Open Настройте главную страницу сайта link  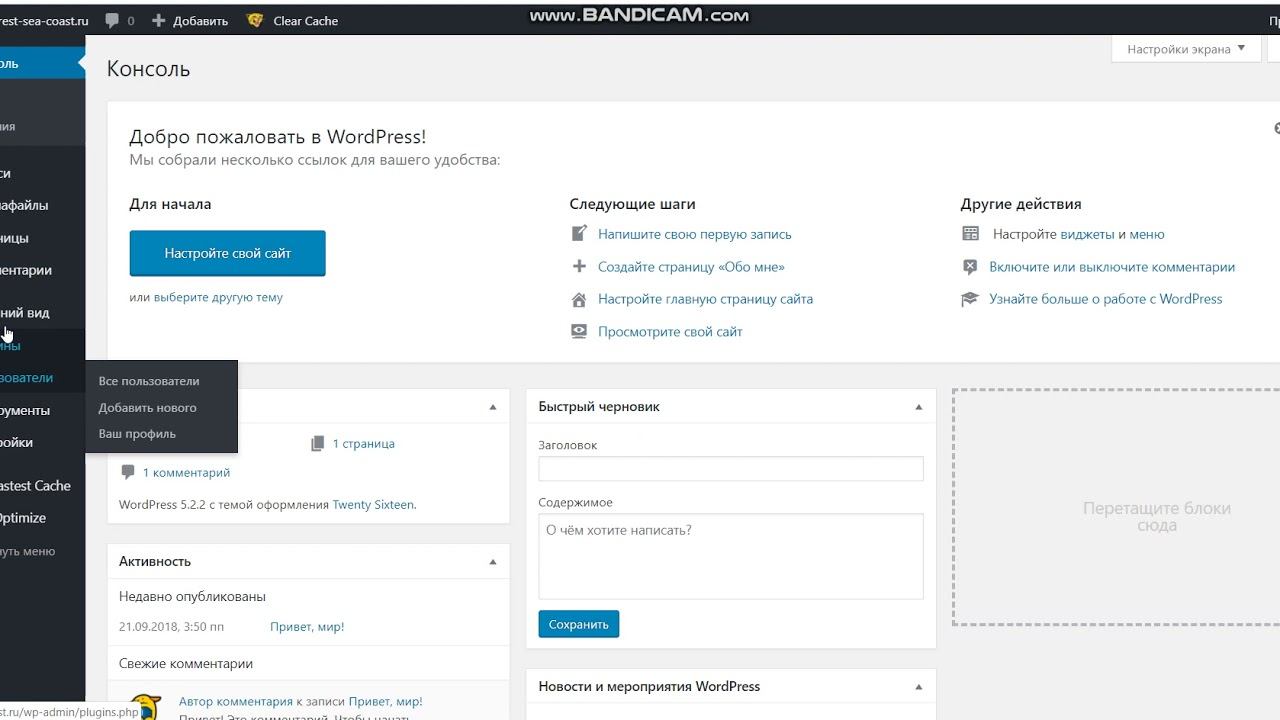(705, 299)
